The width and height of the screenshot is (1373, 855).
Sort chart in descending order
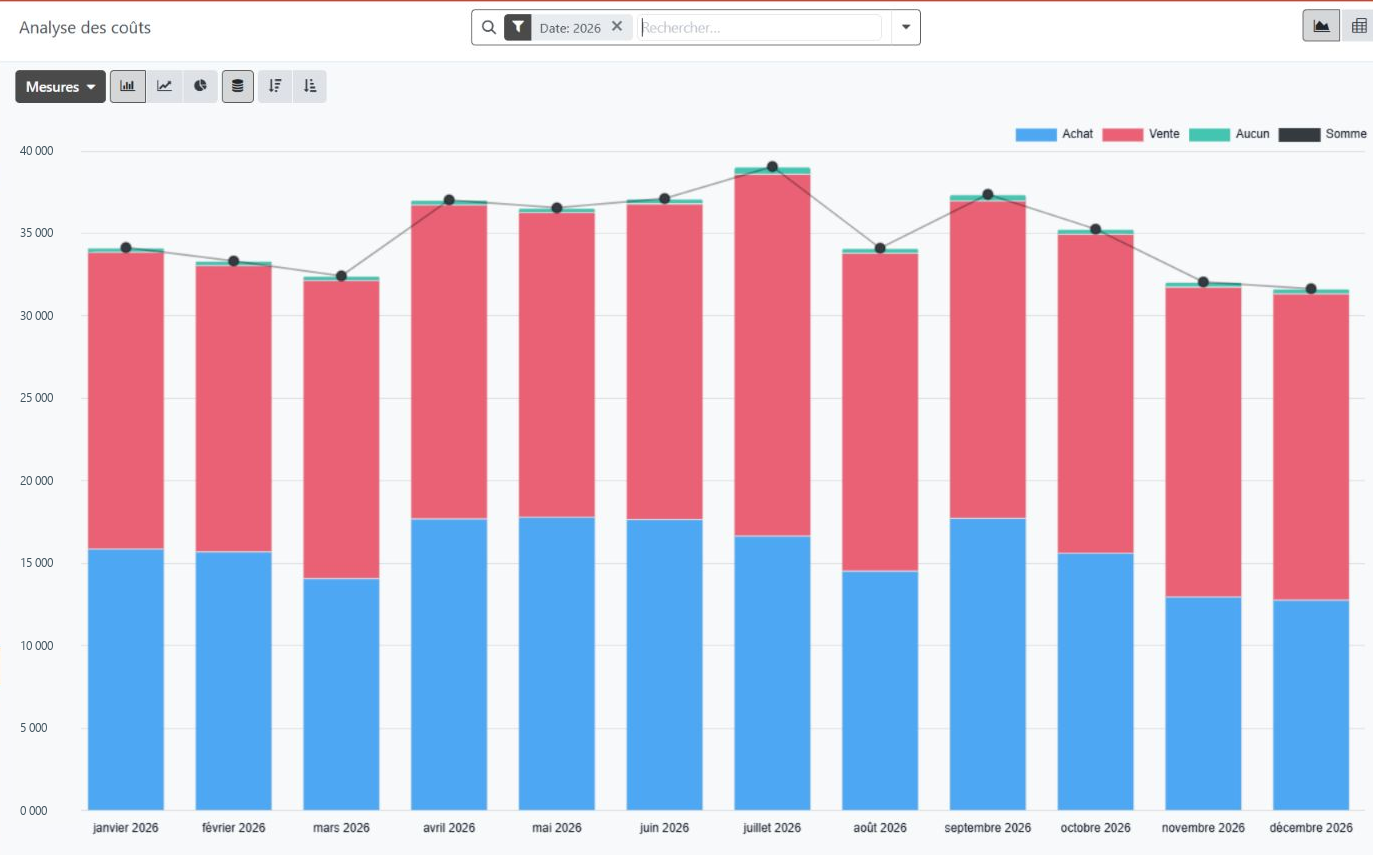[x=275, y=86]
